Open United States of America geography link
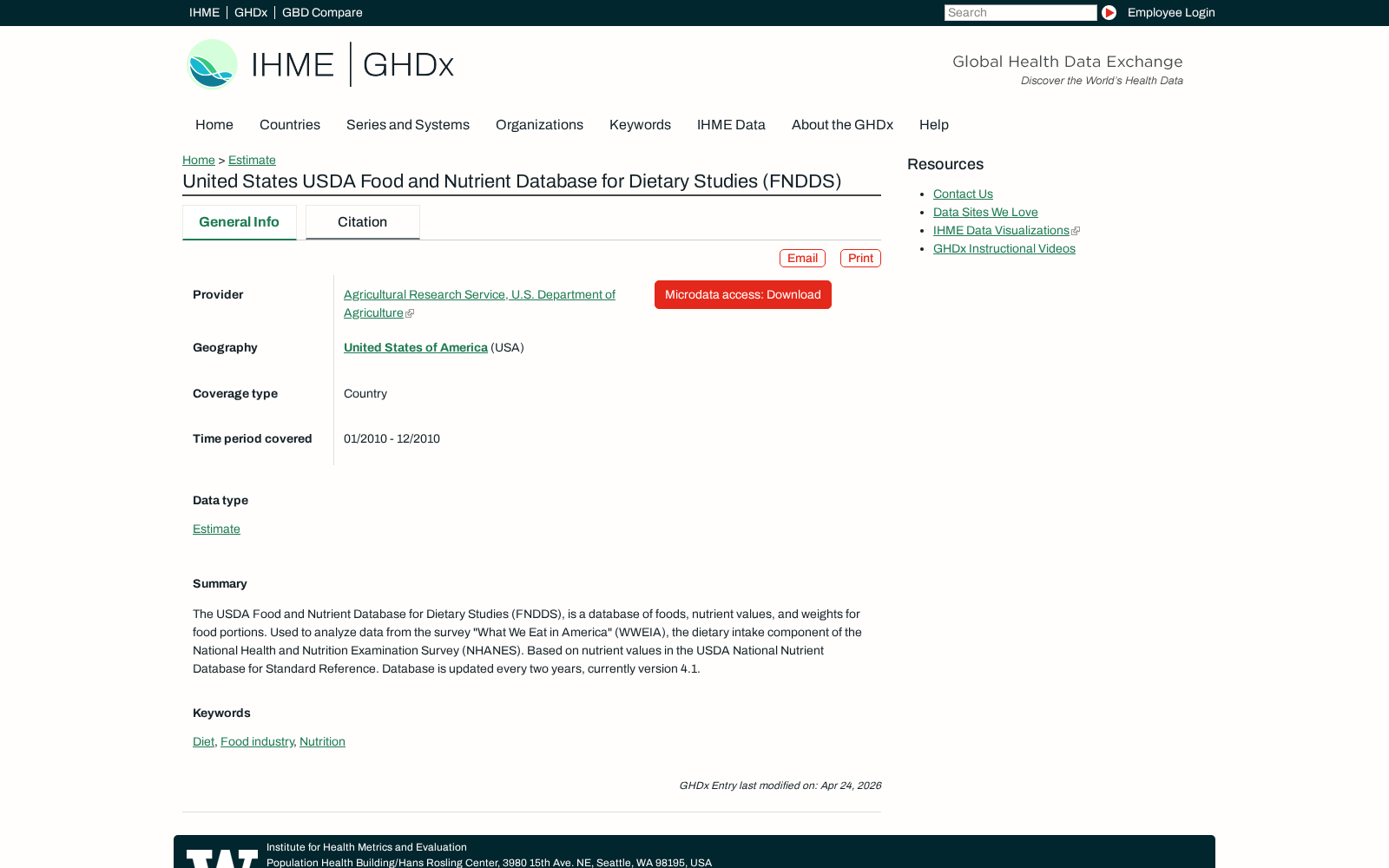 (x=416, y=347)
